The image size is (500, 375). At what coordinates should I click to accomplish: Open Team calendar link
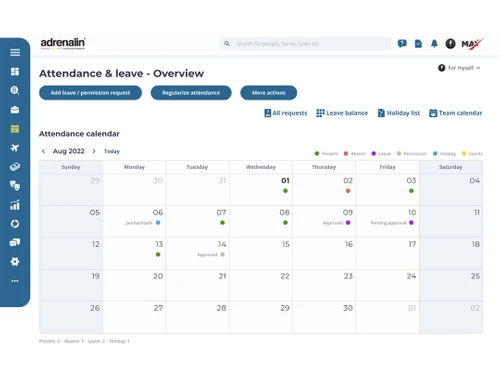pos(456,113)
